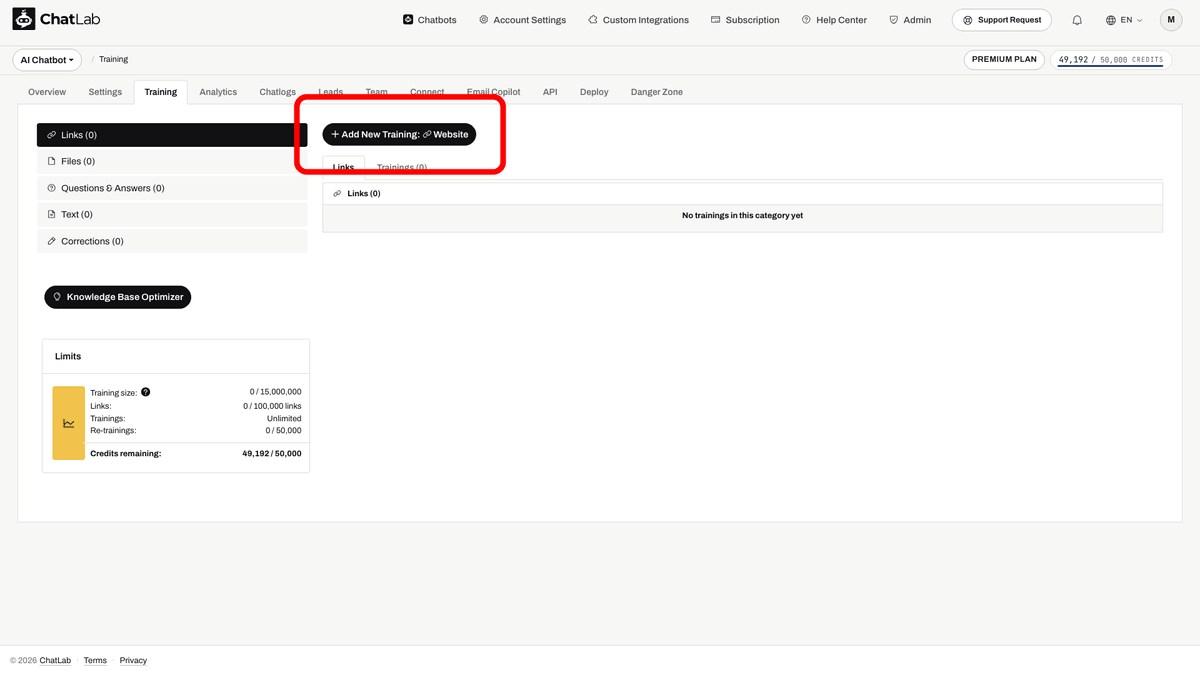This screenshot has height=675, width=1200.
Task: Switch to the Overview tab
Action: (x=47, y=92)
